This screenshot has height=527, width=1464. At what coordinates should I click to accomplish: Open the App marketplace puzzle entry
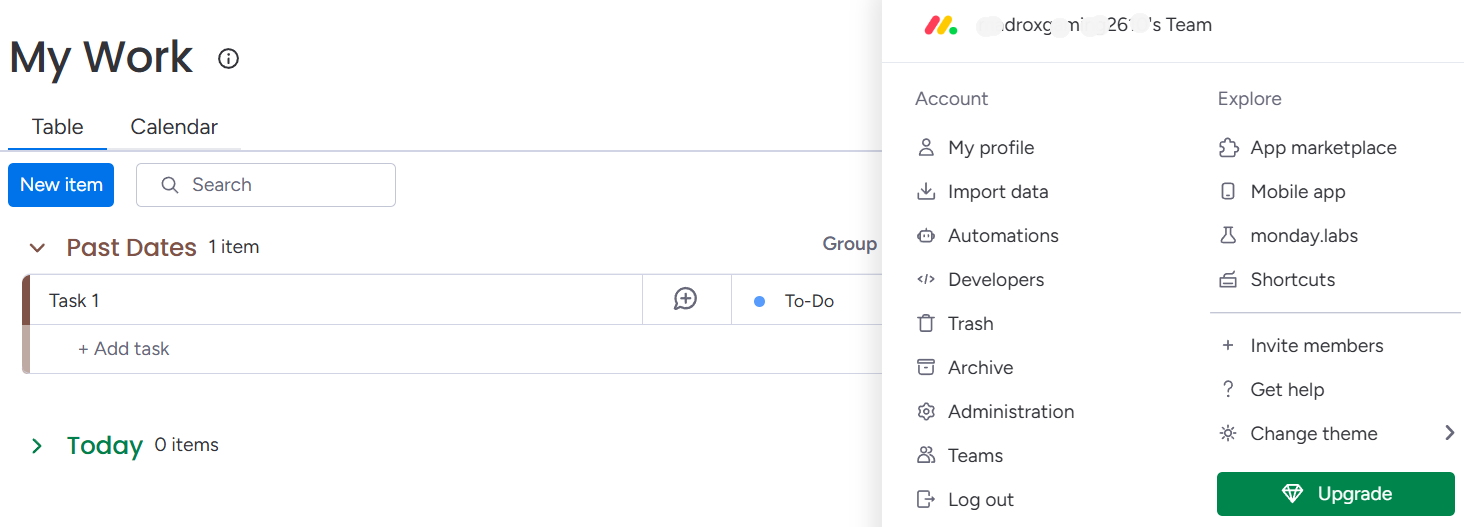click(x=1307, y=147)
